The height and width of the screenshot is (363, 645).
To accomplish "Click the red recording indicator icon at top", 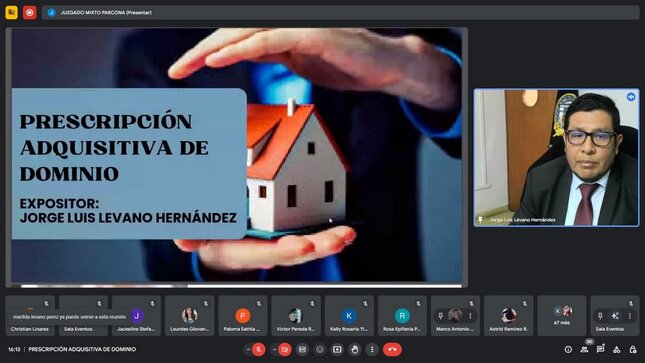I will click(x=30, y=13).
